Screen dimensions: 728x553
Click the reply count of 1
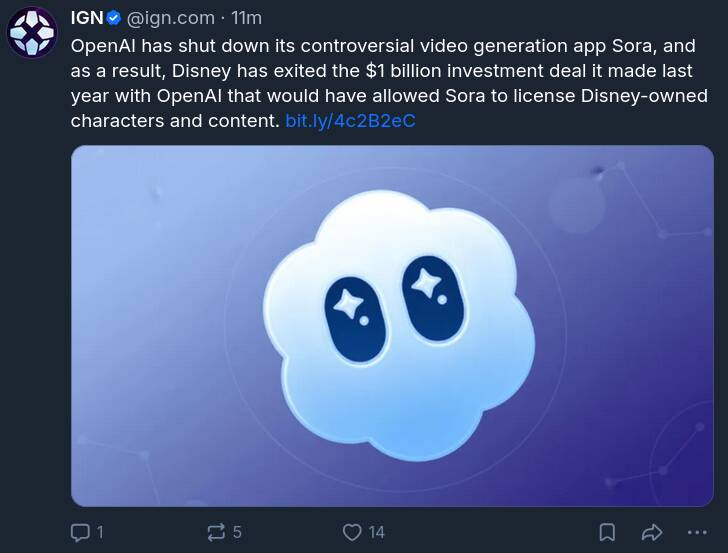point(99,532)
